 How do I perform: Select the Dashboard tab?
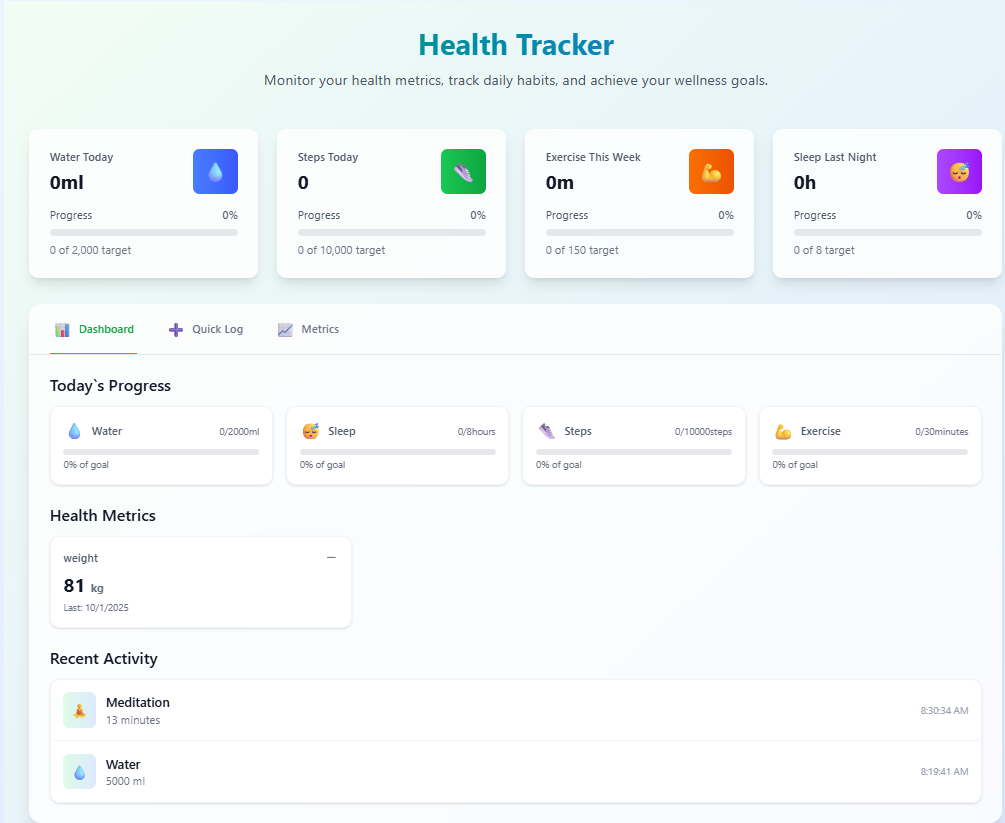click(93, 329)
